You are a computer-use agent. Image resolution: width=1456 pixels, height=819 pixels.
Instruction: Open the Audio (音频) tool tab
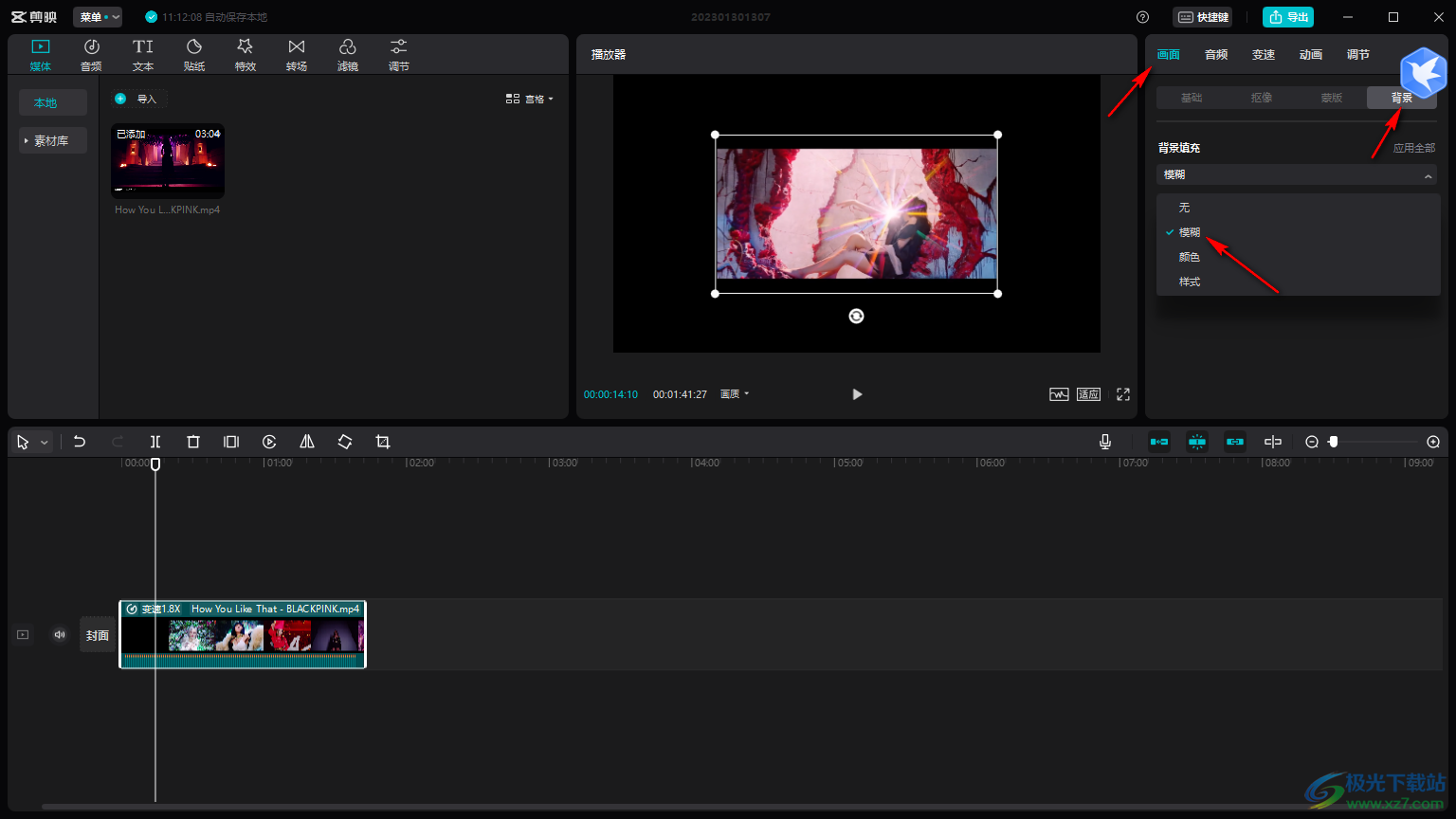[x=91, y=55]
